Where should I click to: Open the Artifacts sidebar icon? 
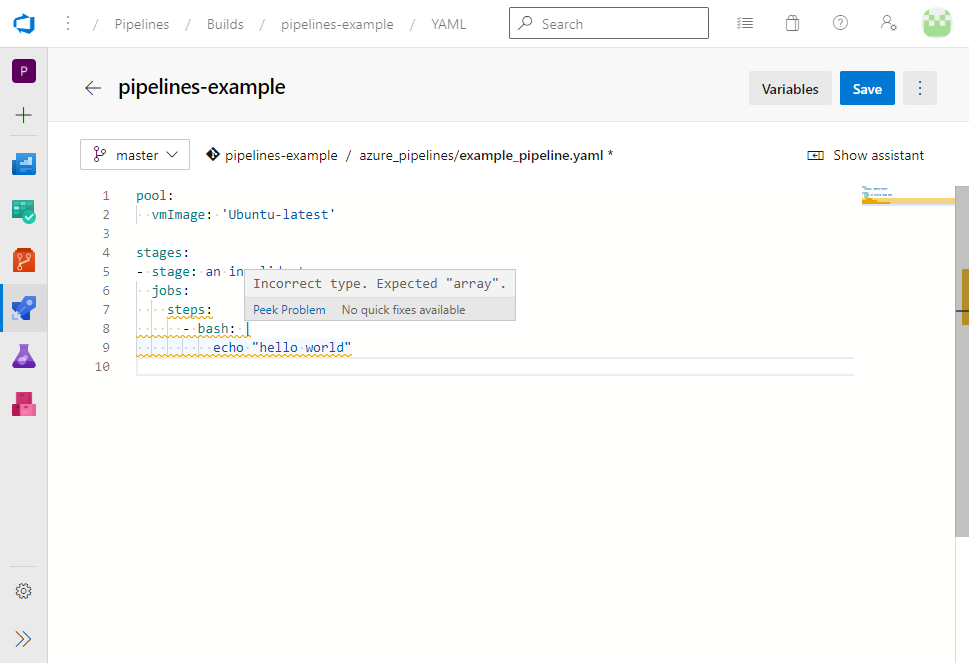point(24,404)
